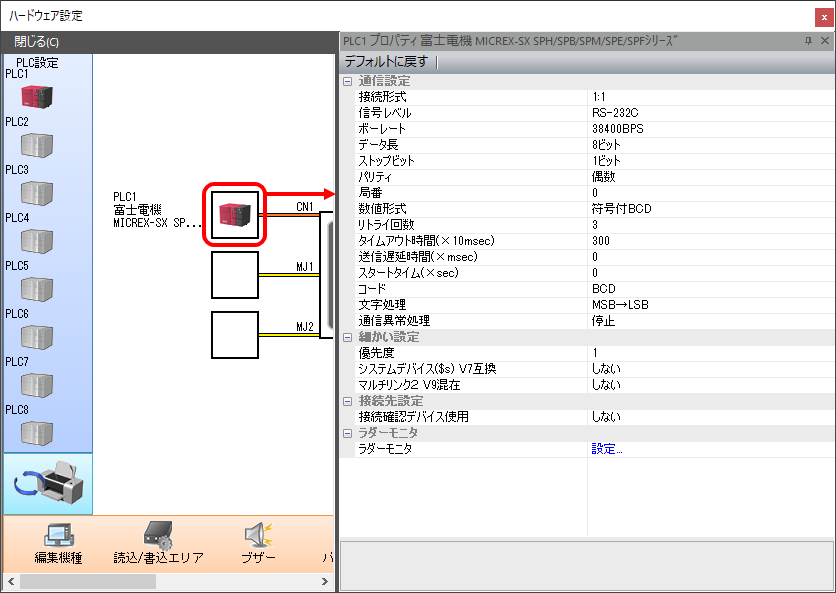Viewport: 836px width, 593px height.
Task: Collapse the 通信設定 section
Action: point(347,81)
